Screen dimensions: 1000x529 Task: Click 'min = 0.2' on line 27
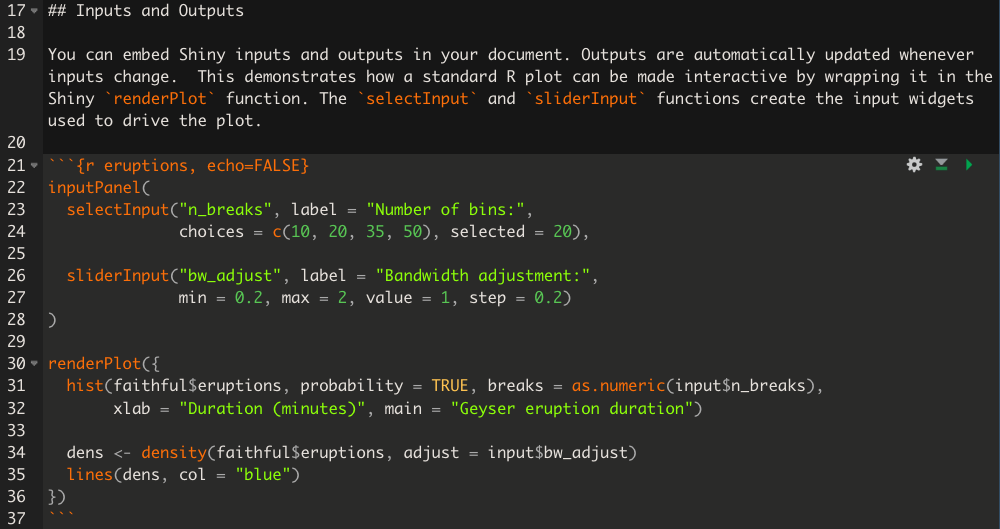221,298
